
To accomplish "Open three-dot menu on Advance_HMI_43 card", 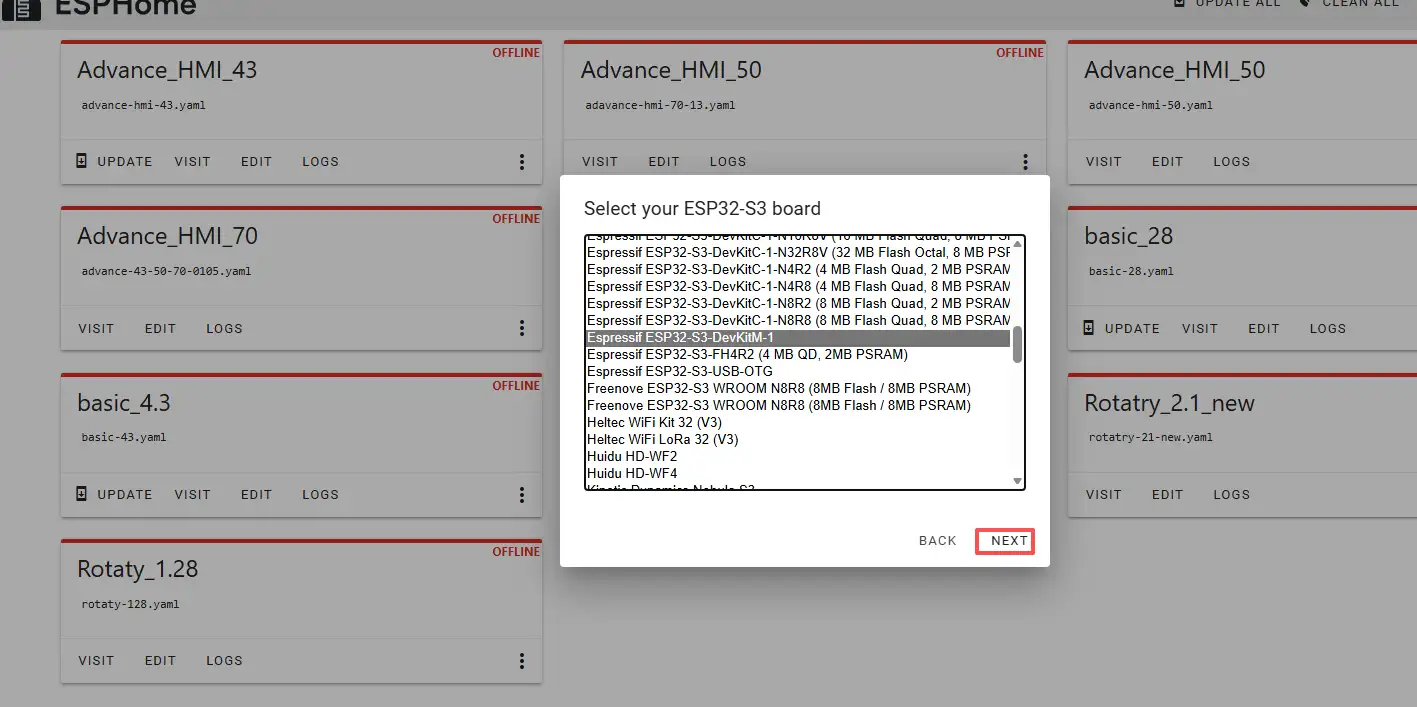I will pos(522,162).
